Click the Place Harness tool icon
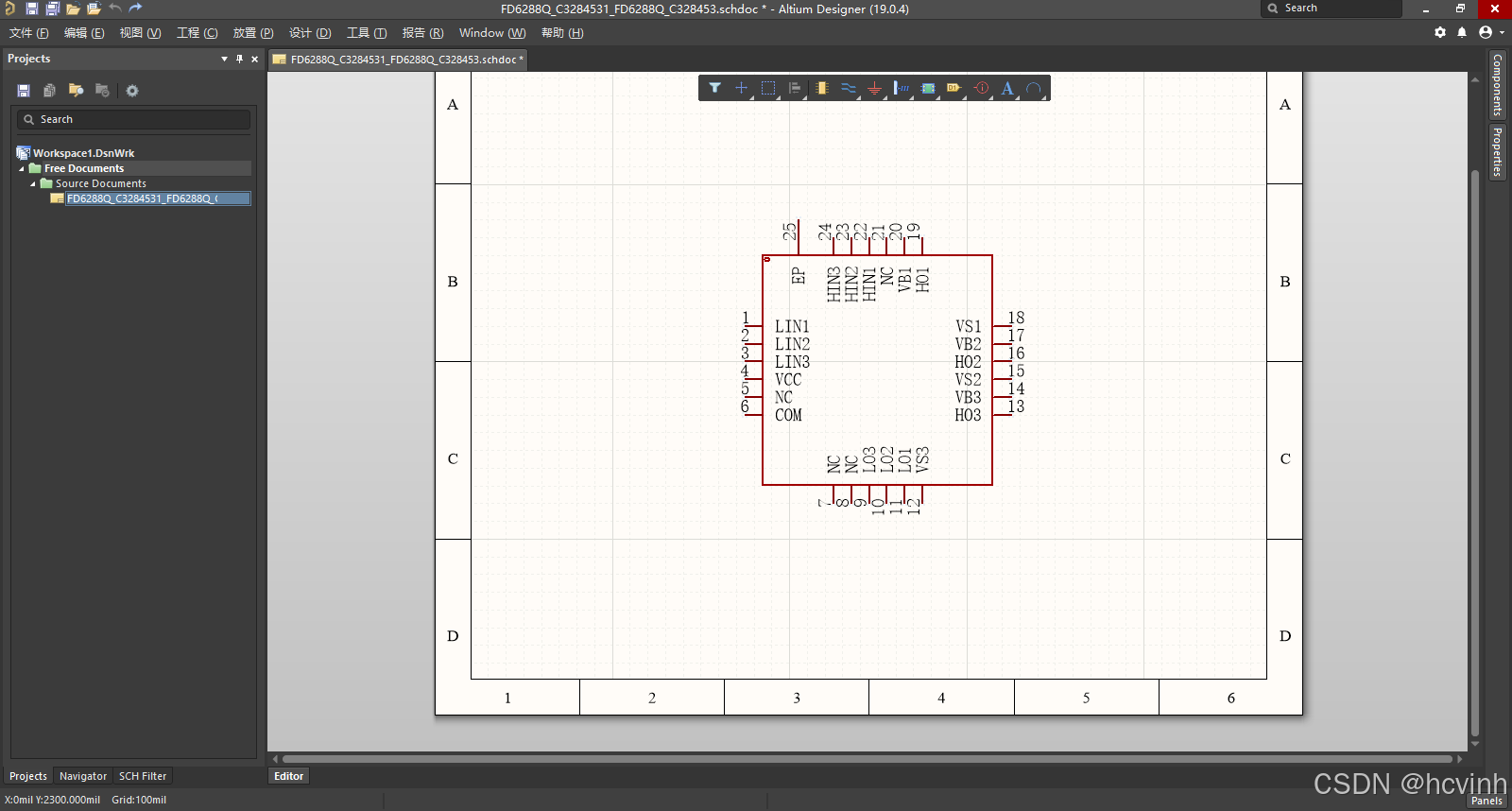The width and height of the screenshot is (1512, 811). (x=902, y=88)
